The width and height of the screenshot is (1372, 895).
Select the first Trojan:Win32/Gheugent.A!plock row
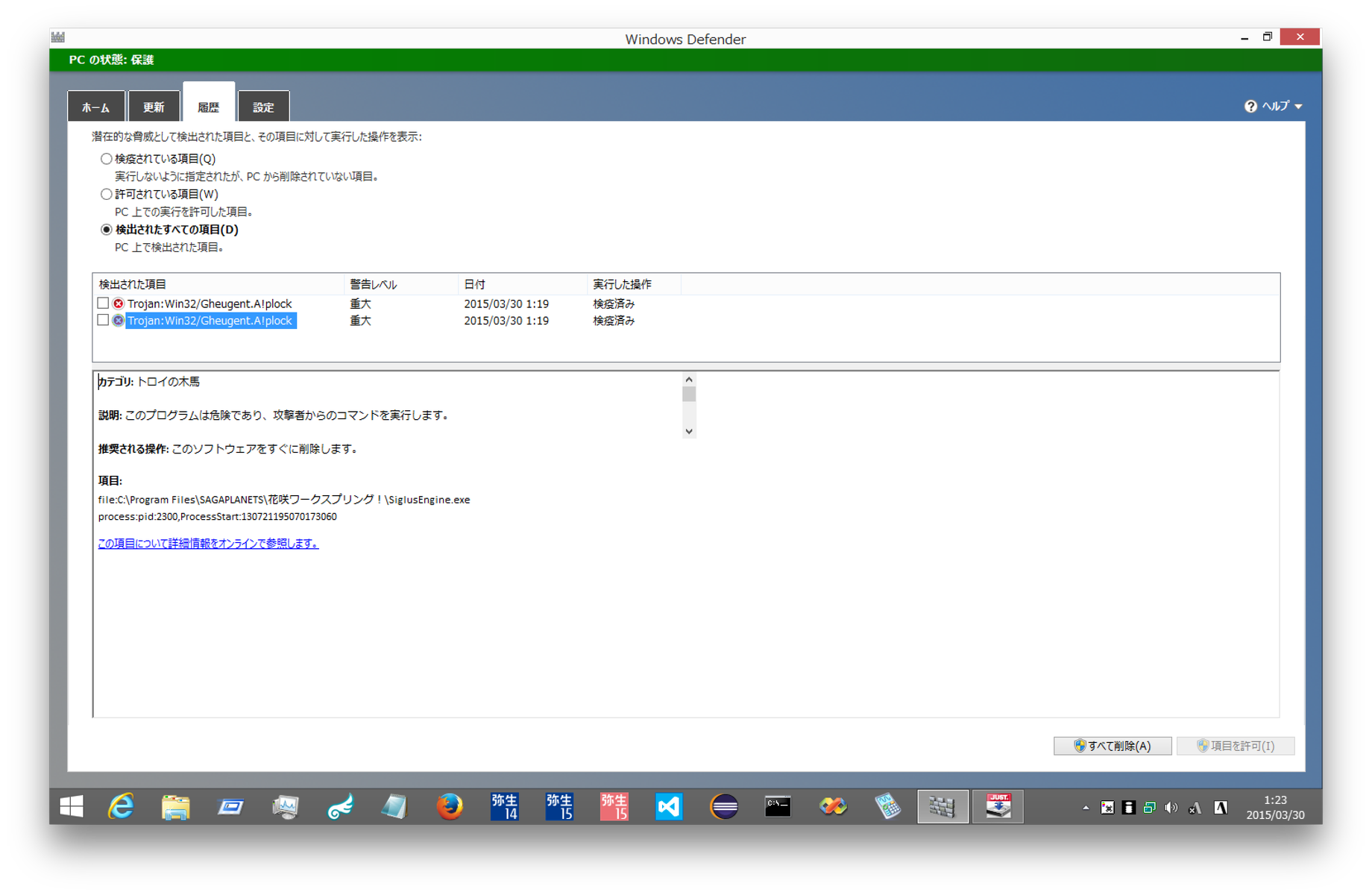[210, 304]
